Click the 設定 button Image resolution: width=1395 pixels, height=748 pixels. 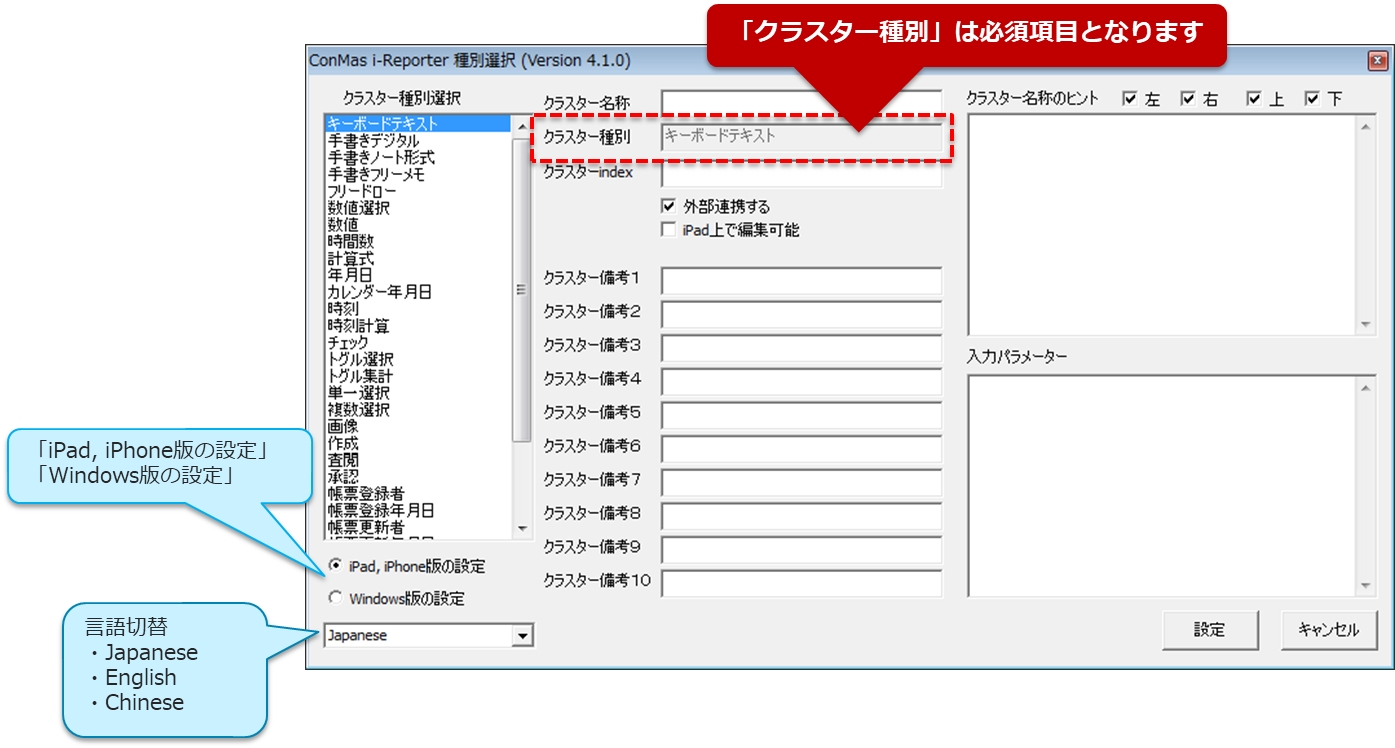(1209, 630)
